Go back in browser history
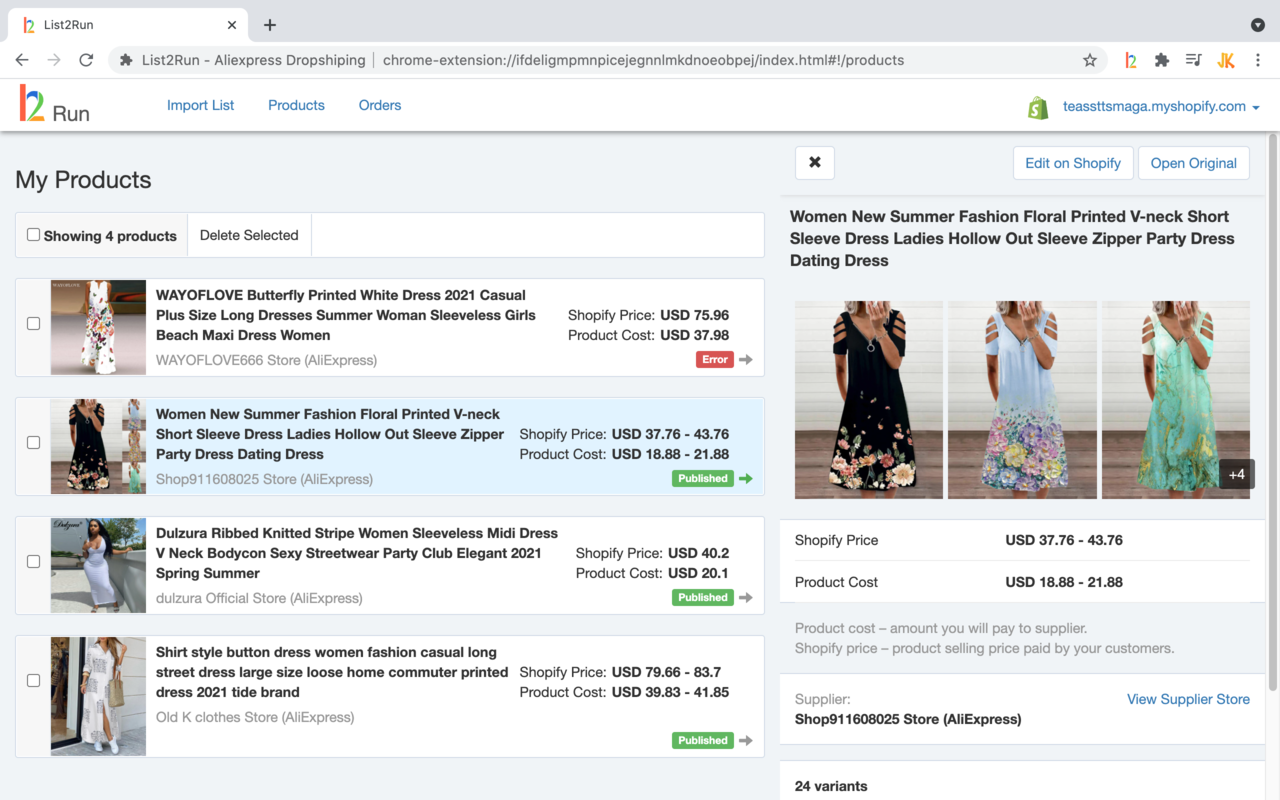The width and height of the screenshot is (1280, 800). (22, 60)
